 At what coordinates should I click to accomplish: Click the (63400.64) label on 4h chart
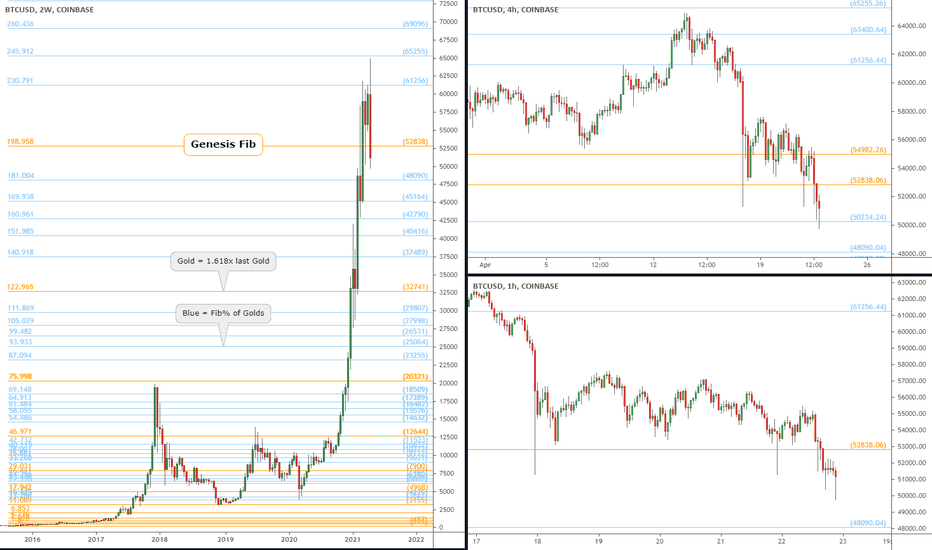click(x=868, y=29)
